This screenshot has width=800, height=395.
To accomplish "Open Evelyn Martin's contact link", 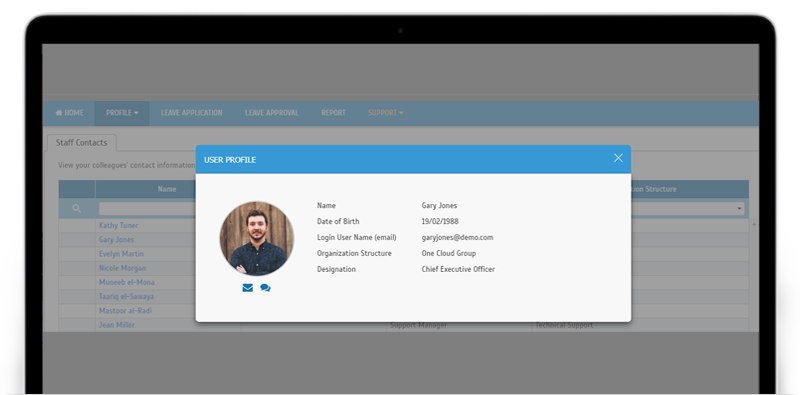I will pyautogui.click(x=121, y=254).
